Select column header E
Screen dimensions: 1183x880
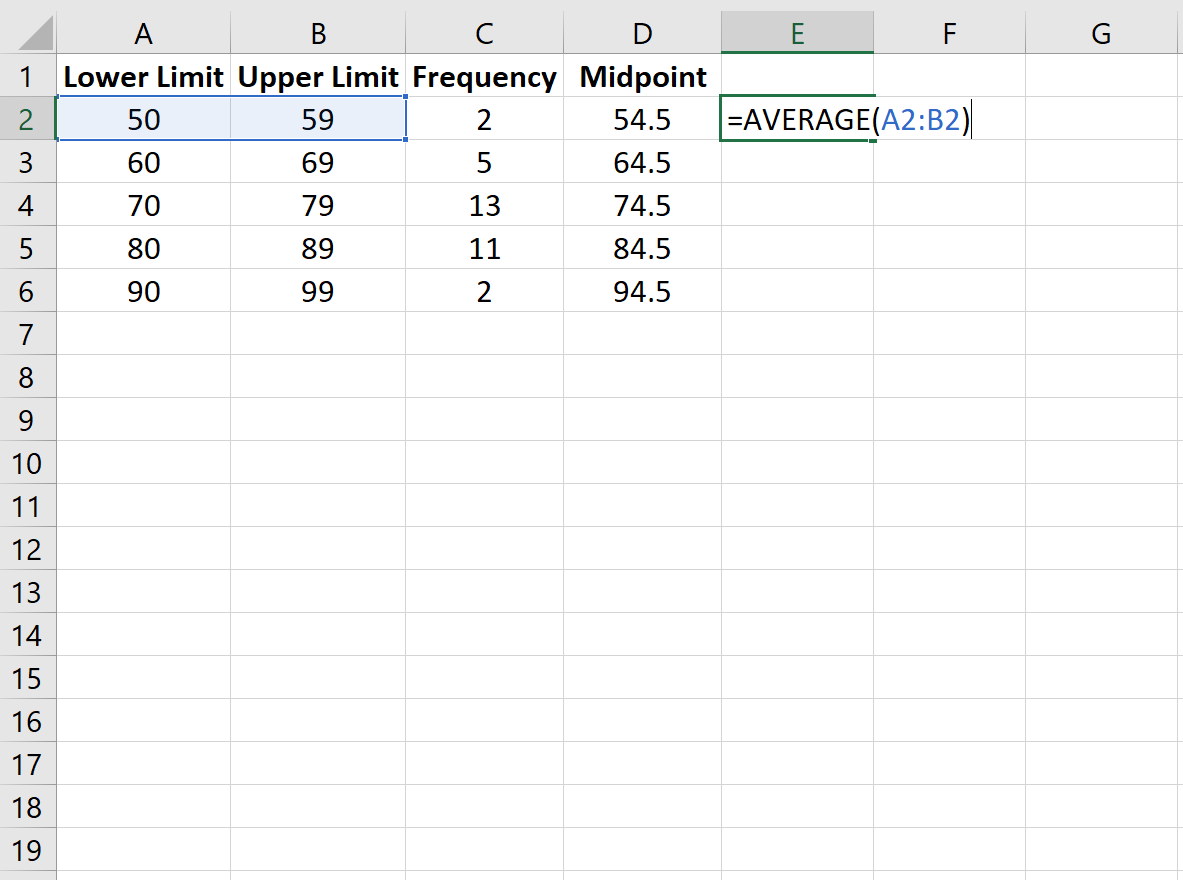pyautogui.click(x=797, y=33)
